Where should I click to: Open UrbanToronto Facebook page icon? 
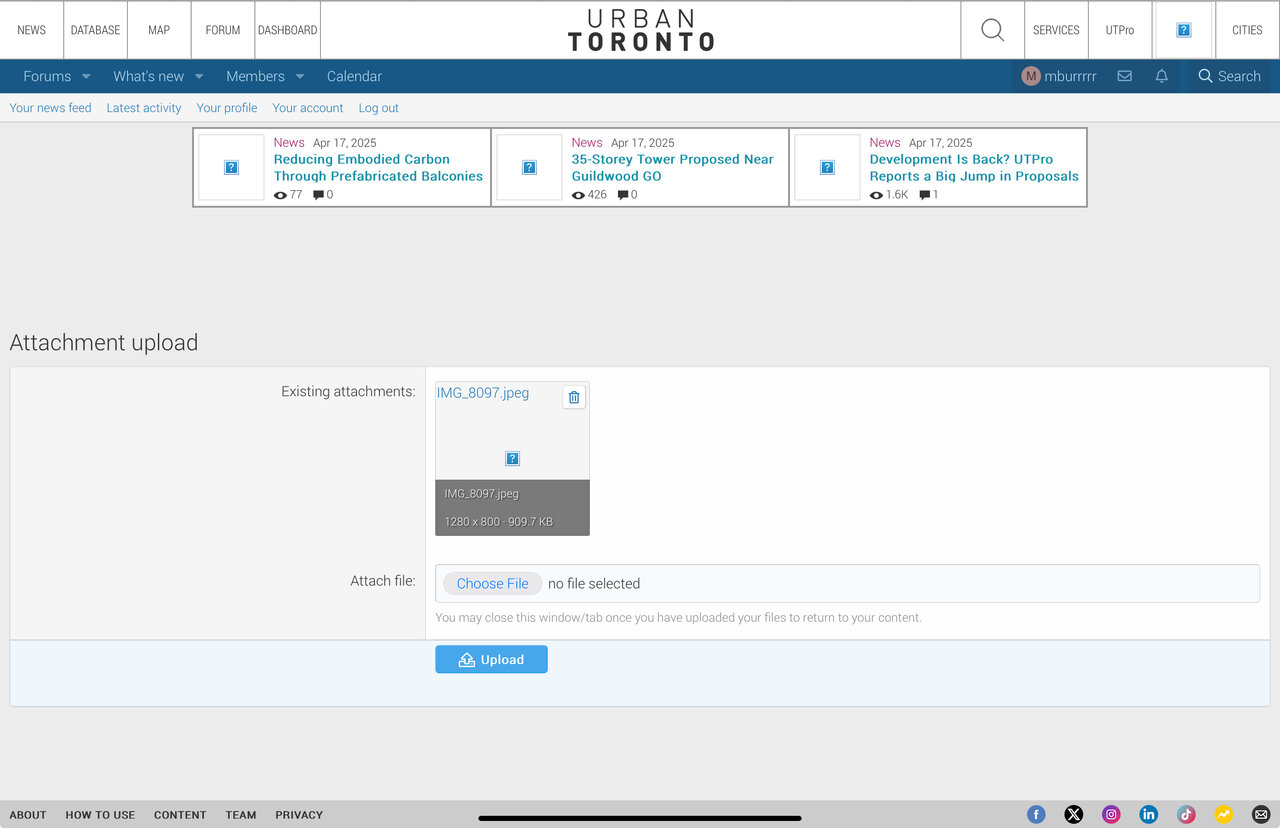pos(1036,814)
